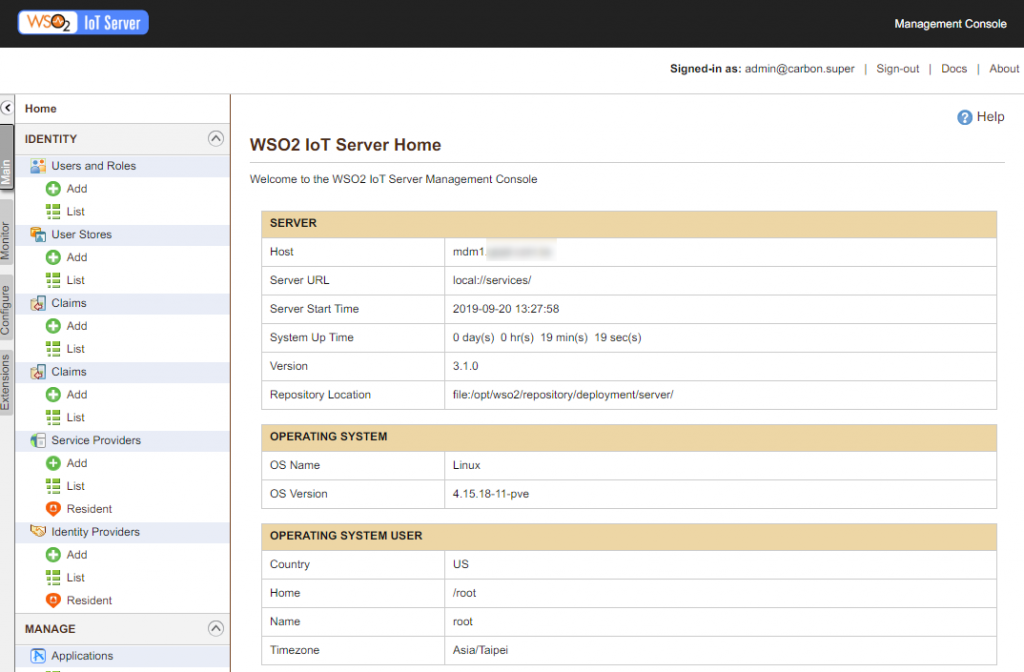
Task: Click the List icon under User Stores
Action: point(53,280)
